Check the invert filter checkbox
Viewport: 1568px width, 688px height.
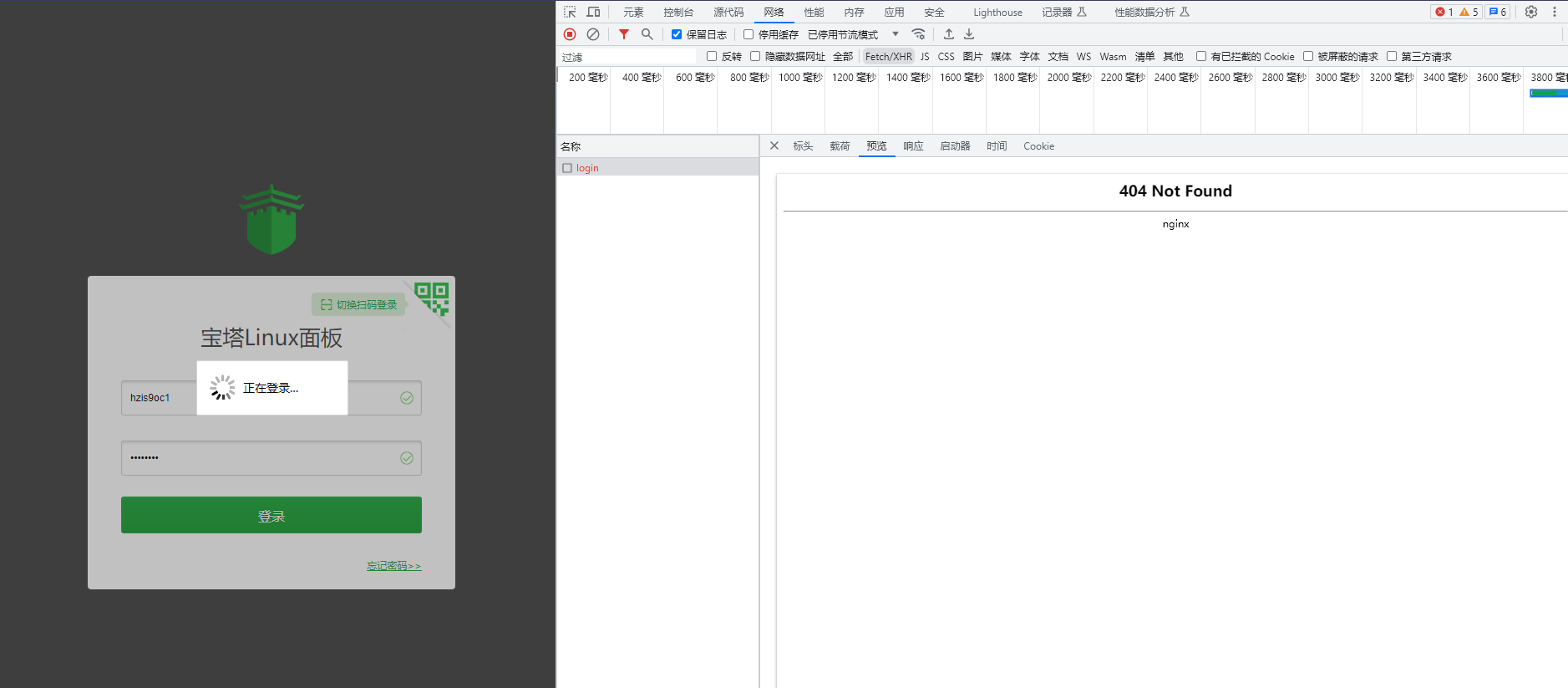coord(712,56)
